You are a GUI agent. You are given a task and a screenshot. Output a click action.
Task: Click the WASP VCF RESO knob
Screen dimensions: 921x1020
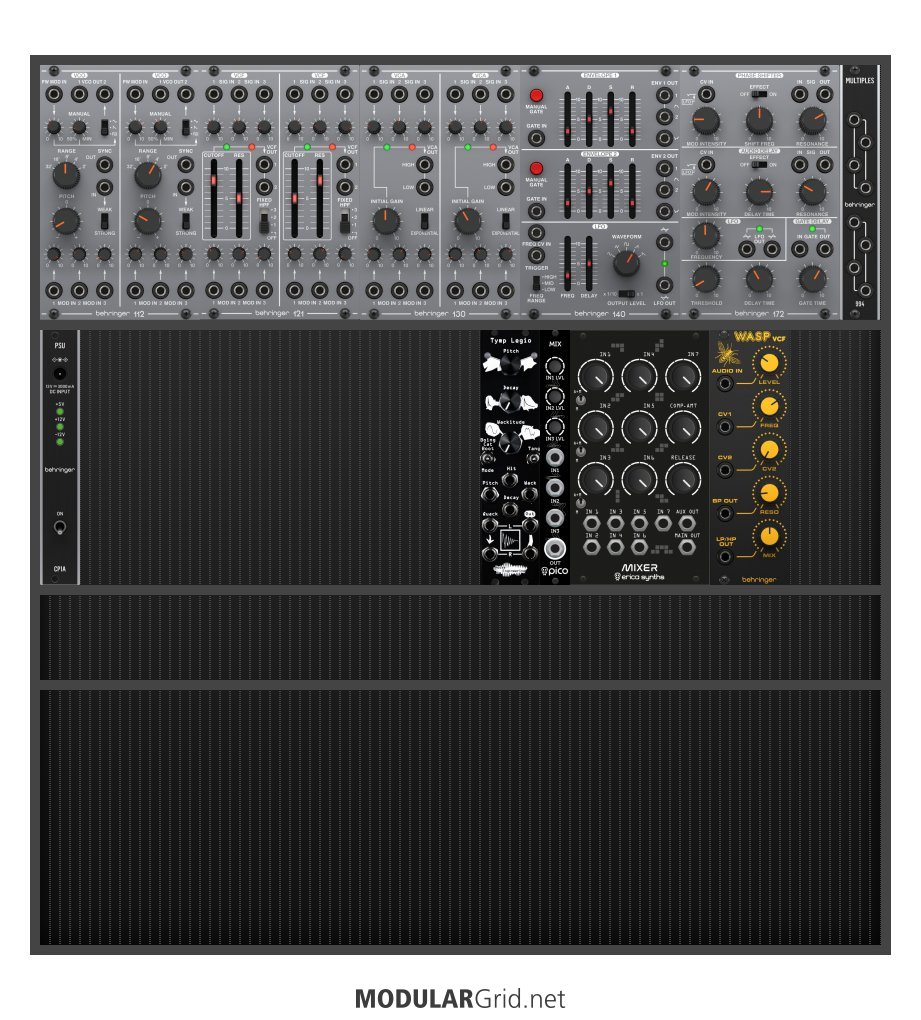769,492
